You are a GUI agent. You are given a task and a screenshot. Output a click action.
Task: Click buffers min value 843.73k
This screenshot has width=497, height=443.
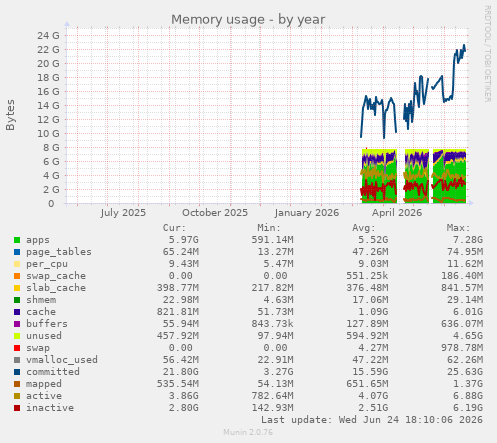coord(272,324)
